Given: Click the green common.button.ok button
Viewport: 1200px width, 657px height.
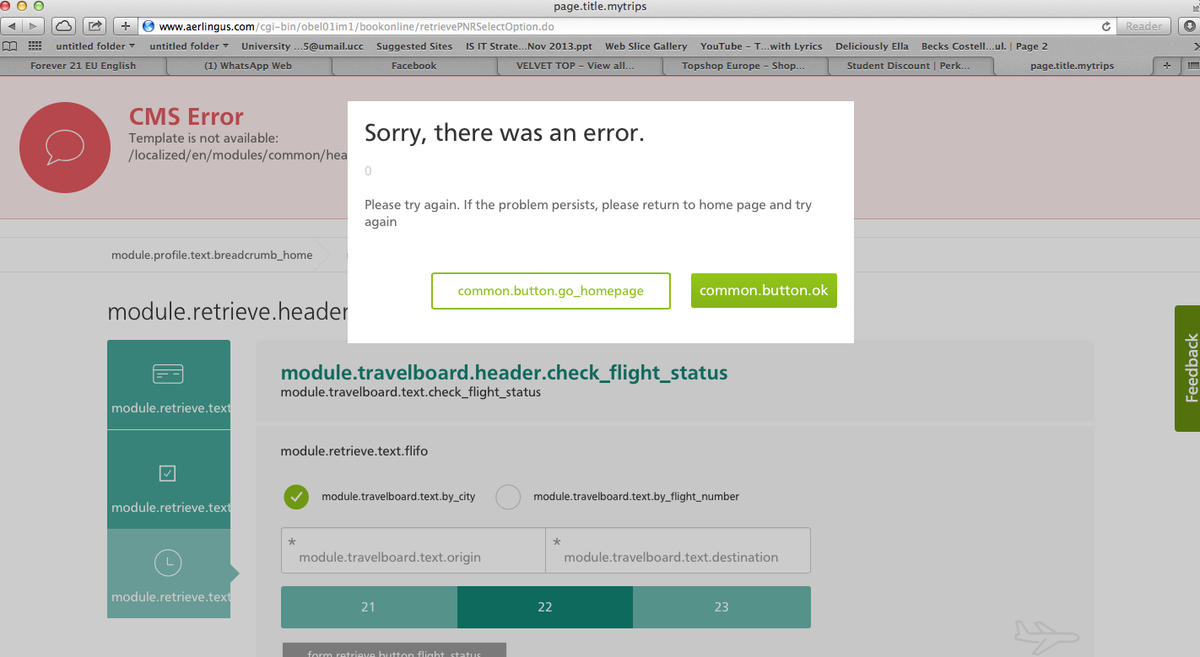Looking at the screenshot, I should click(764, 291).
